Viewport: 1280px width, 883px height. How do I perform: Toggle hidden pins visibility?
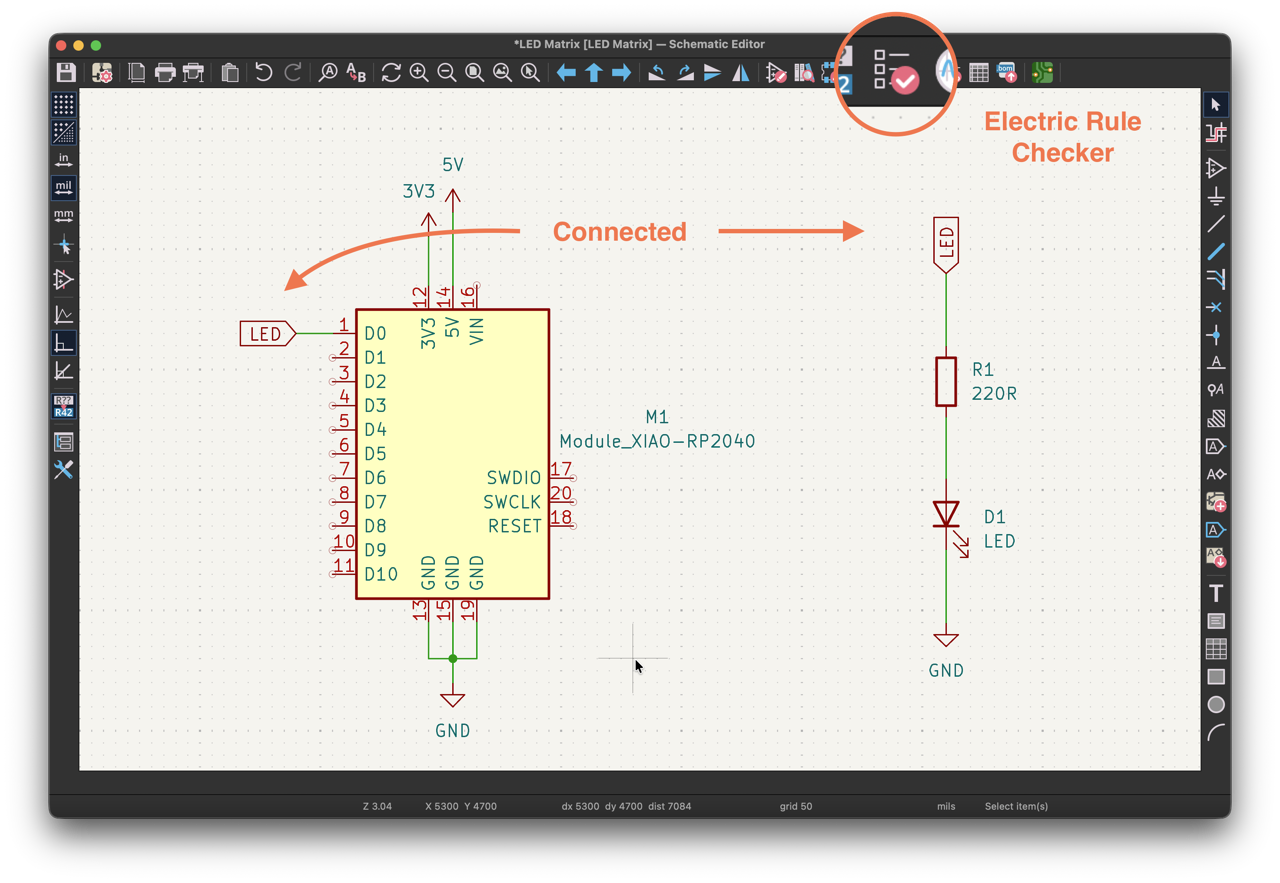[x=64, y=279]
